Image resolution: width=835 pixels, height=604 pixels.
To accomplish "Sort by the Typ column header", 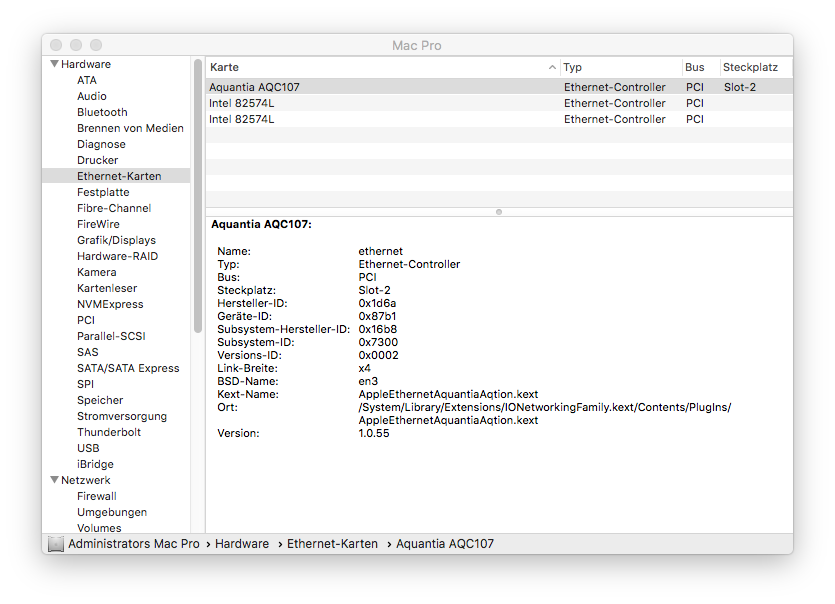I will tap(621, 67).
